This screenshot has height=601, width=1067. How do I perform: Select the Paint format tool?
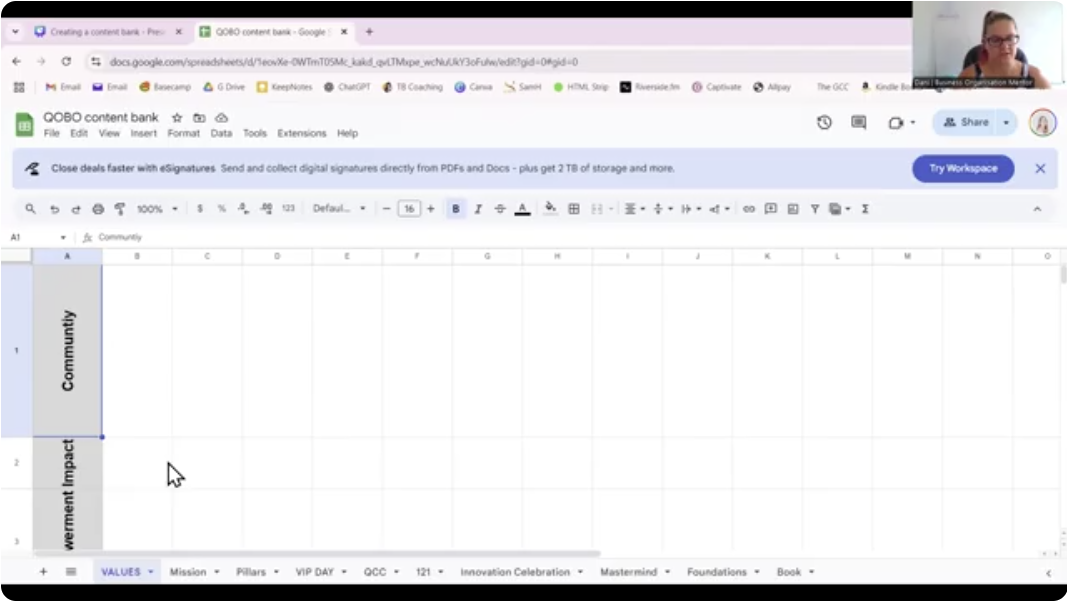pos(118,209)
